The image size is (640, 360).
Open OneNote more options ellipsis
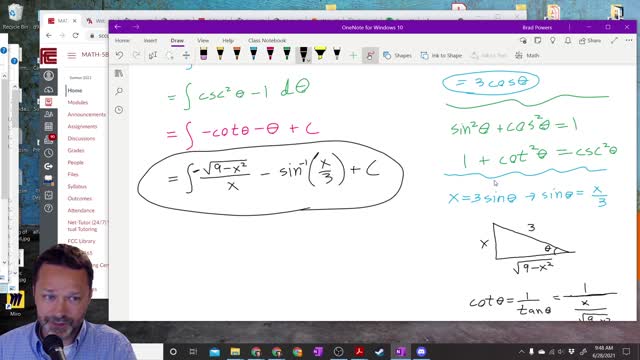pos(629,40)
